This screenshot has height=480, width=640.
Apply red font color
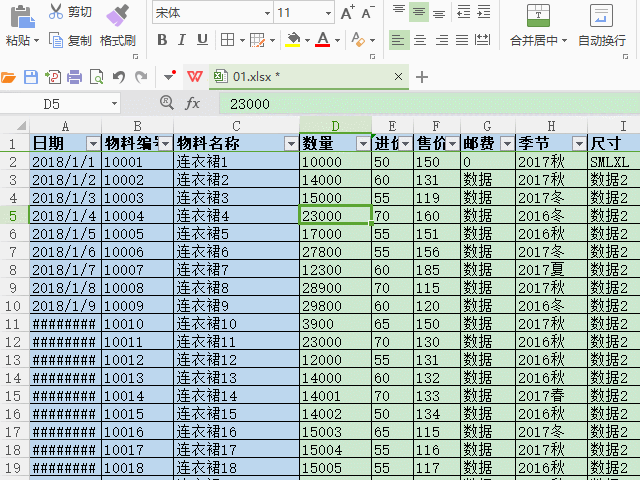coord(322,40)
